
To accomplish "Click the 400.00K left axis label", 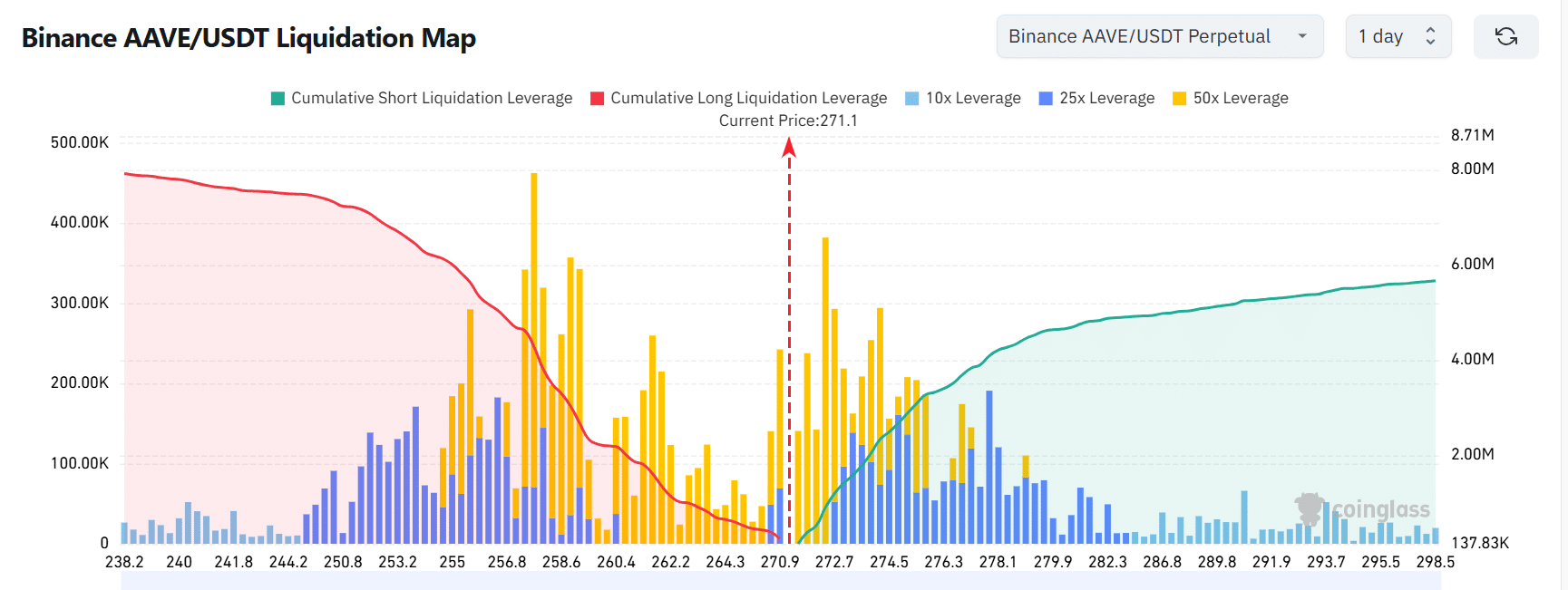I will point(80,222).
